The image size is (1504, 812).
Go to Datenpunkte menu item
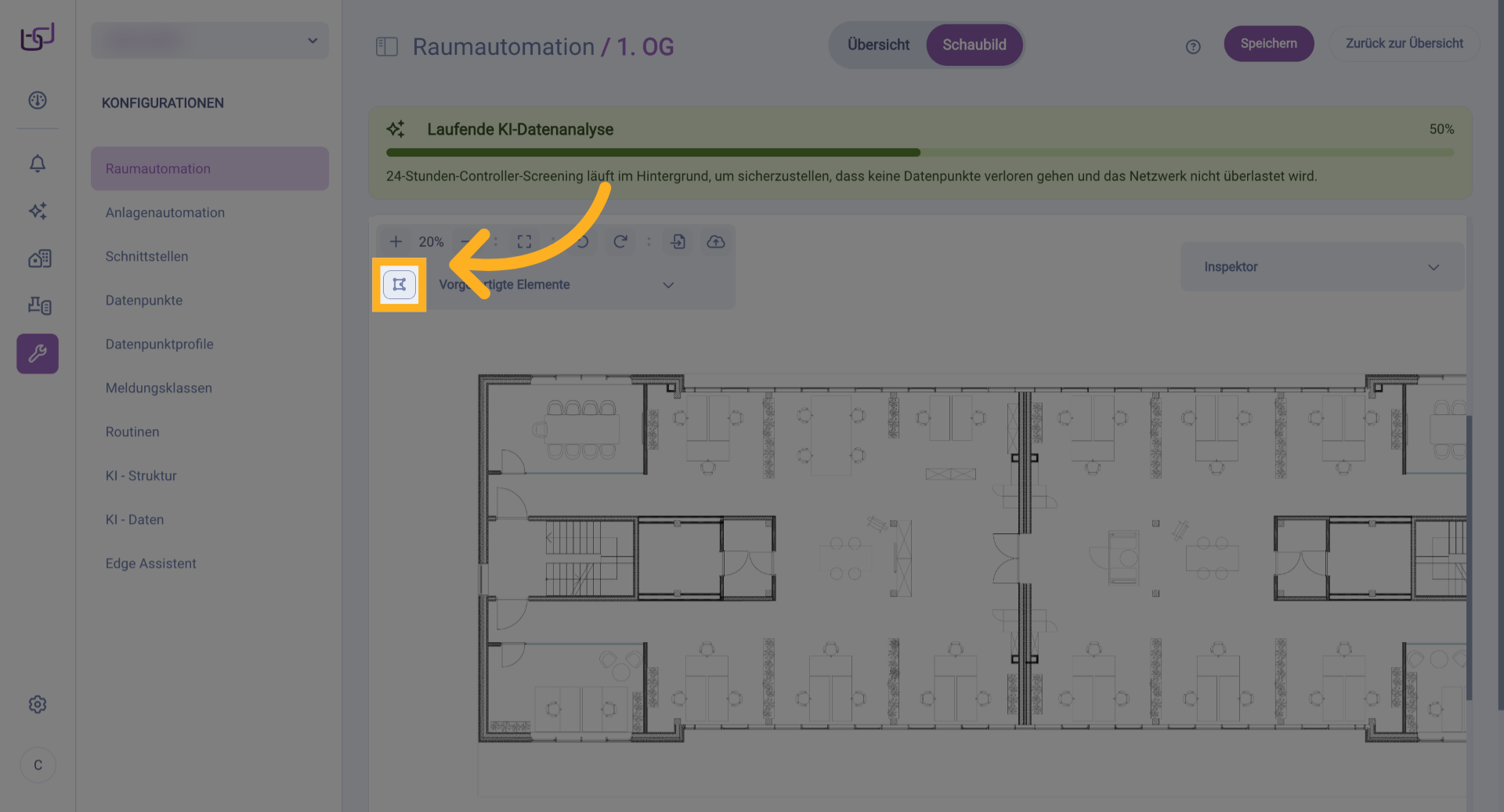(144, 301)
